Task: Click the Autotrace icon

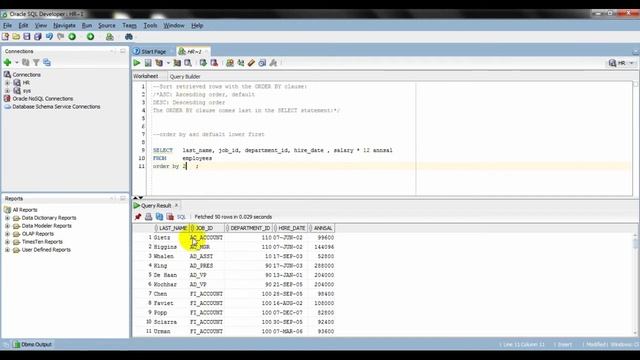Action: pos(177,63)
